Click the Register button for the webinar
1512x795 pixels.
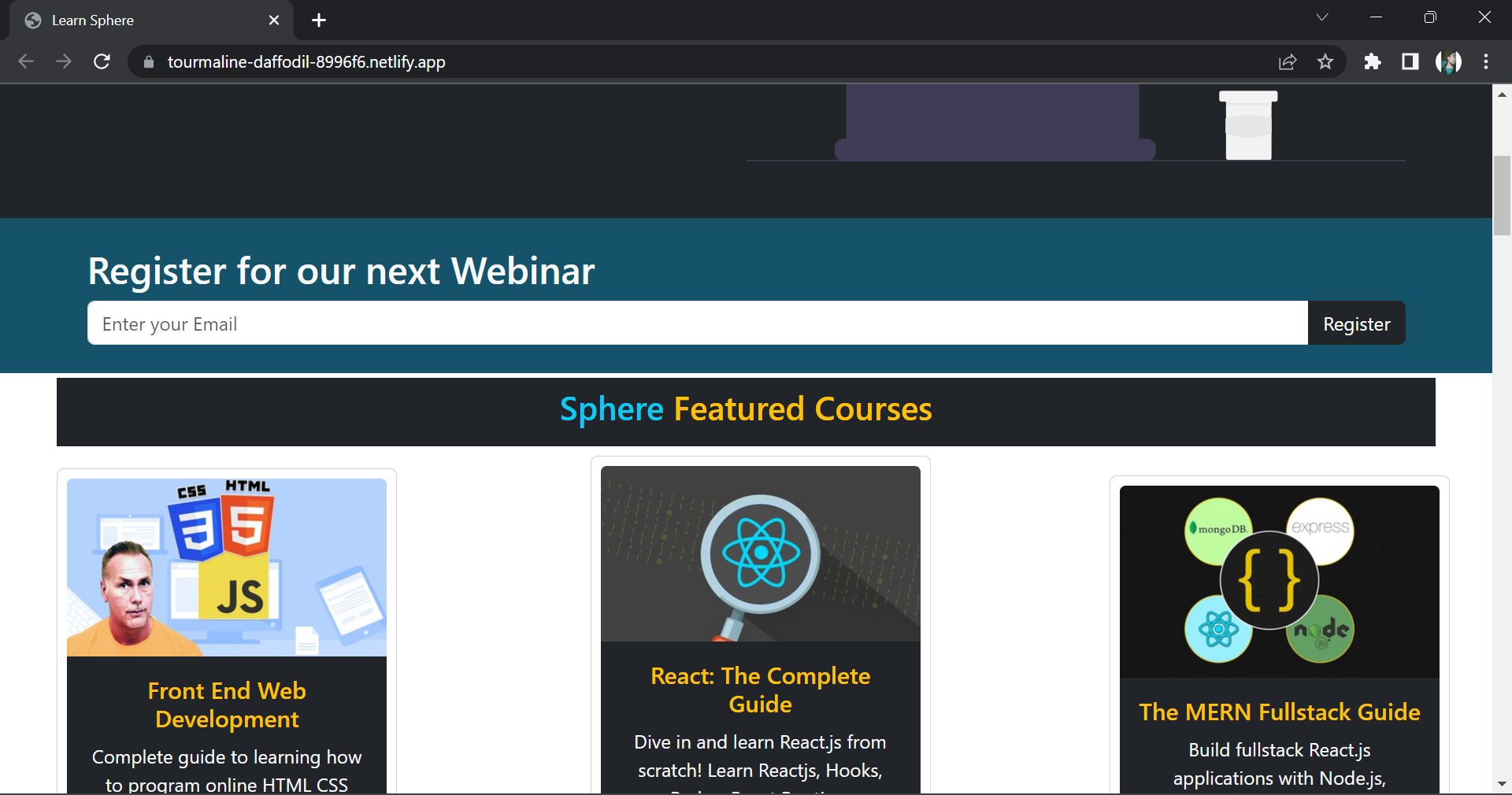(x=1356, y=323)
